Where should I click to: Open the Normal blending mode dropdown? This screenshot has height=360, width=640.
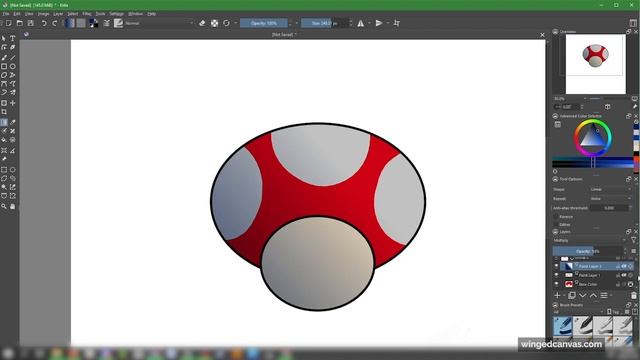pos(159,23)
